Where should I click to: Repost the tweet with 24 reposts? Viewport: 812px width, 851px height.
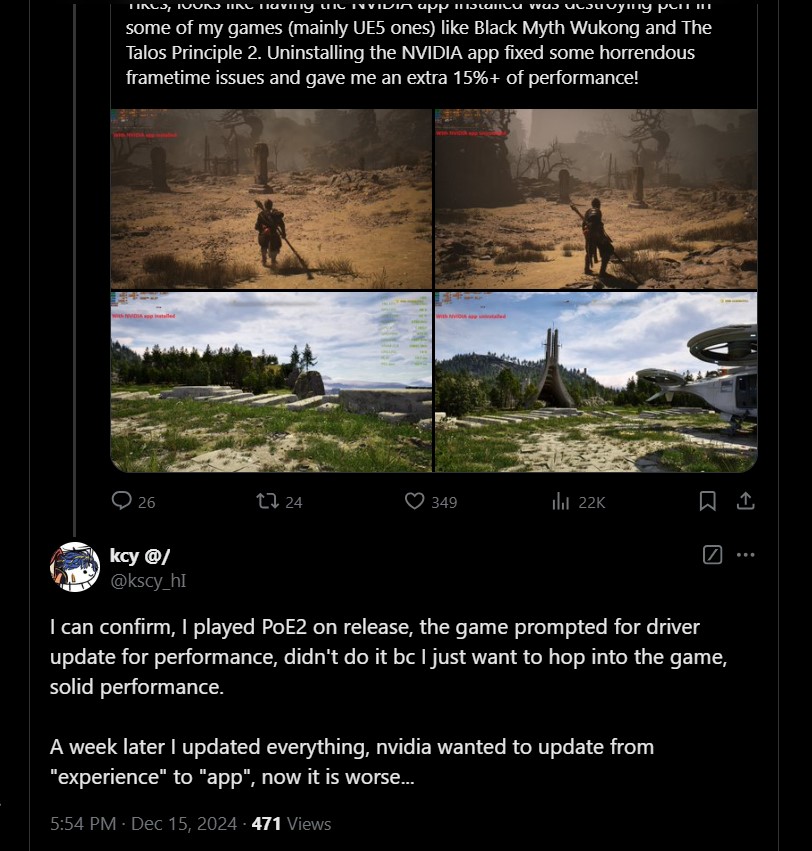[268, 501]
